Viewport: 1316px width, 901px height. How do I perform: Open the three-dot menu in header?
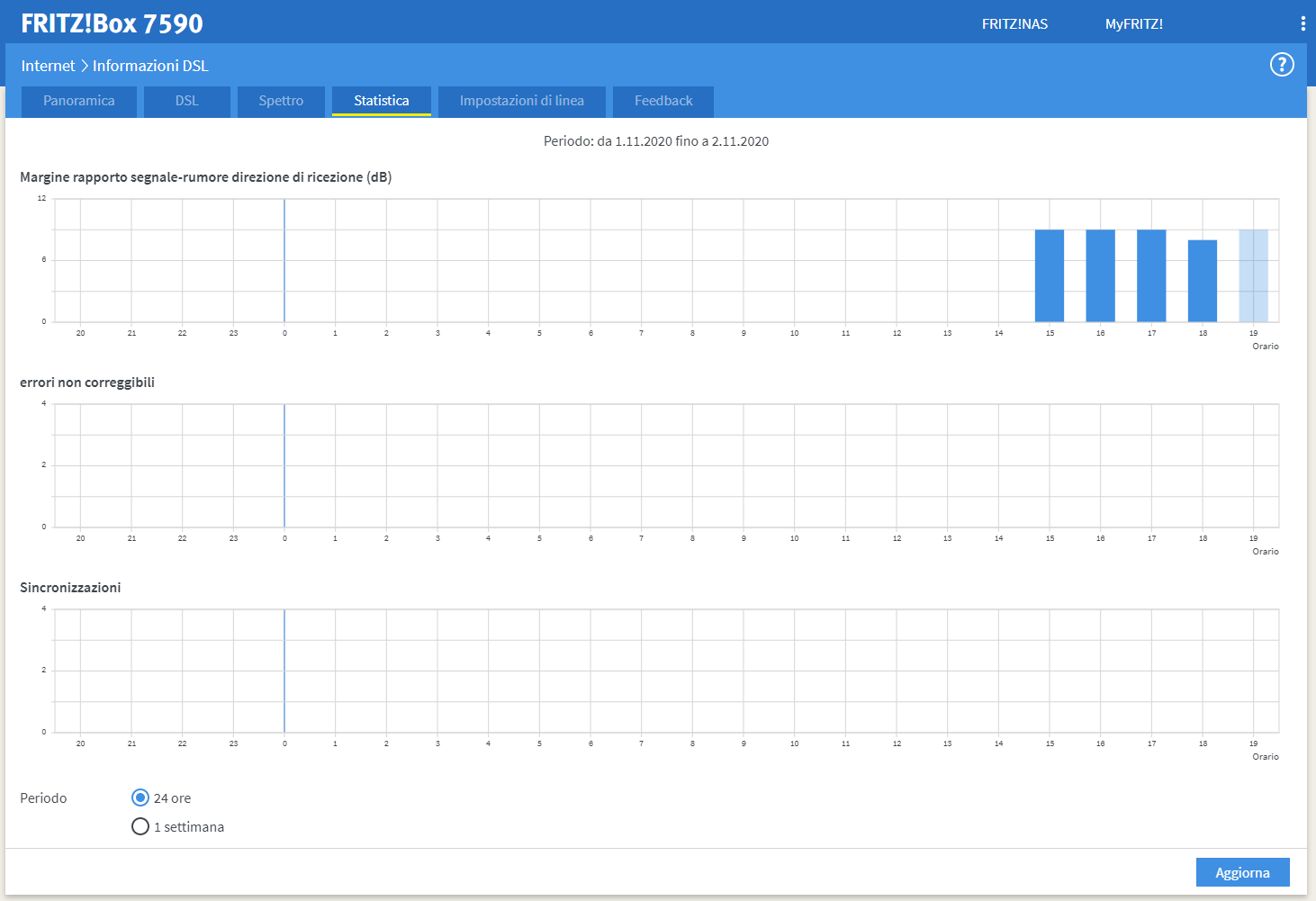pos(1302,24)
